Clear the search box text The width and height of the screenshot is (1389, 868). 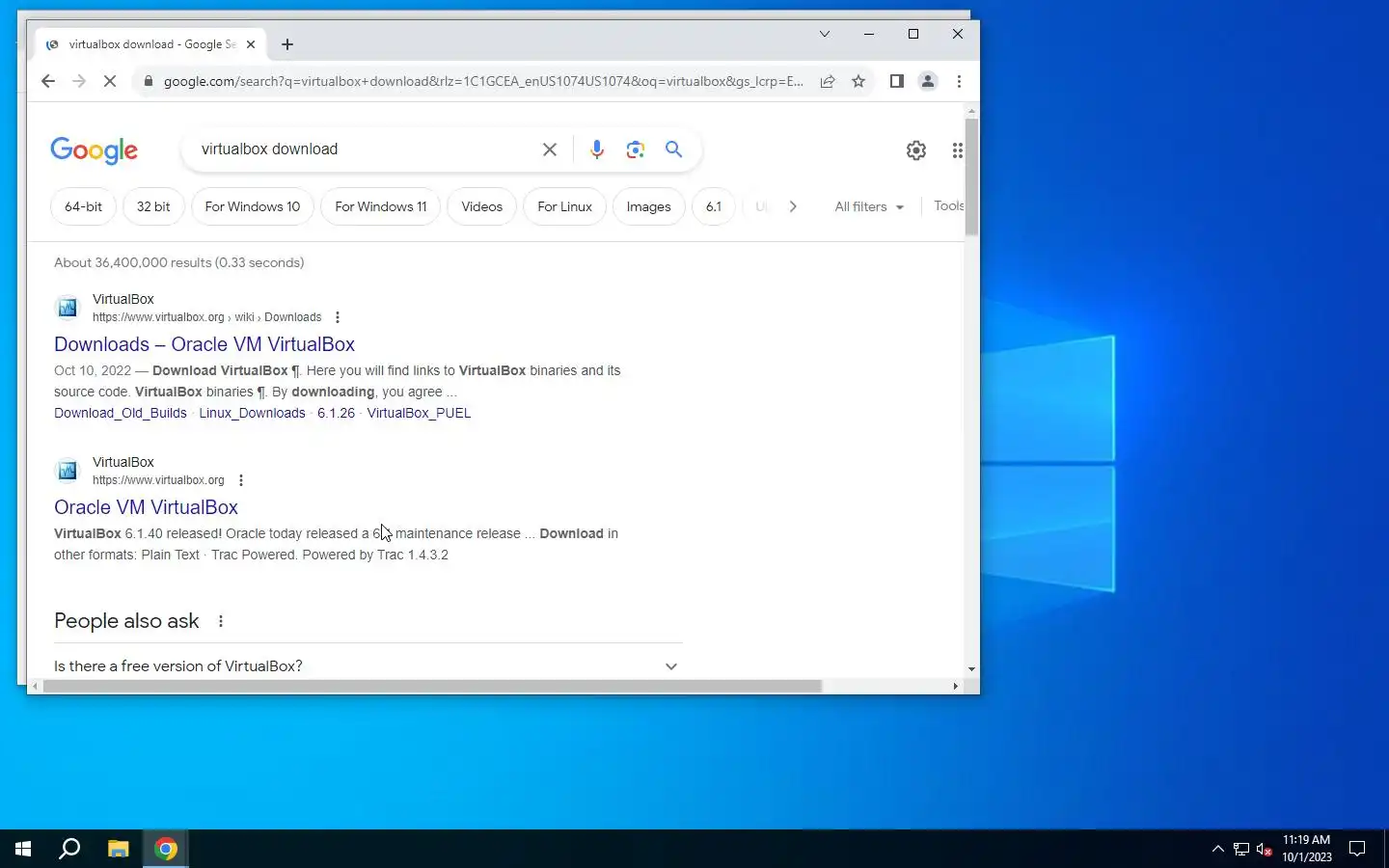(550, 149)
